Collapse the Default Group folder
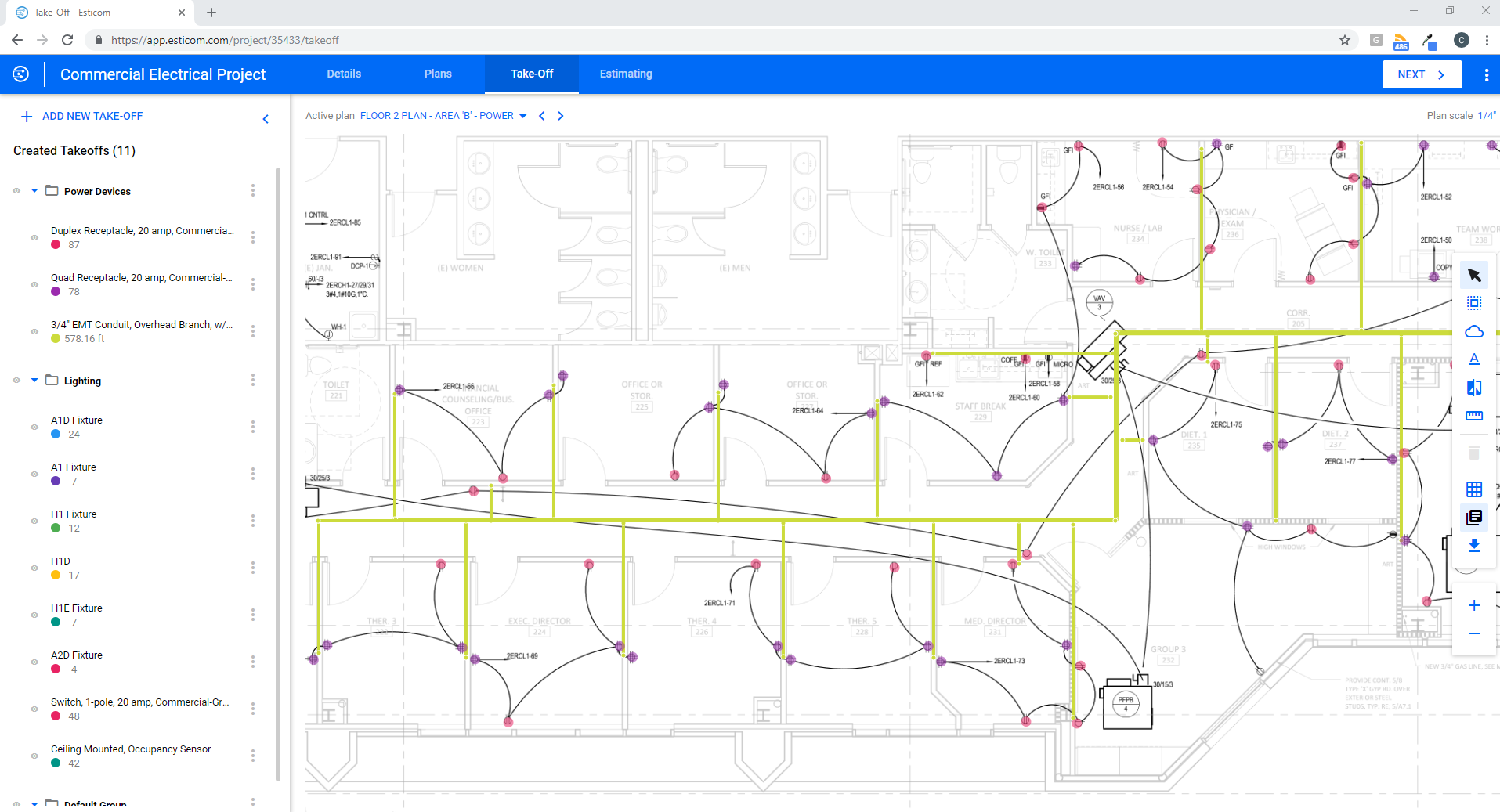Viewport: 1500px width, 812px height. coord(34,803)
